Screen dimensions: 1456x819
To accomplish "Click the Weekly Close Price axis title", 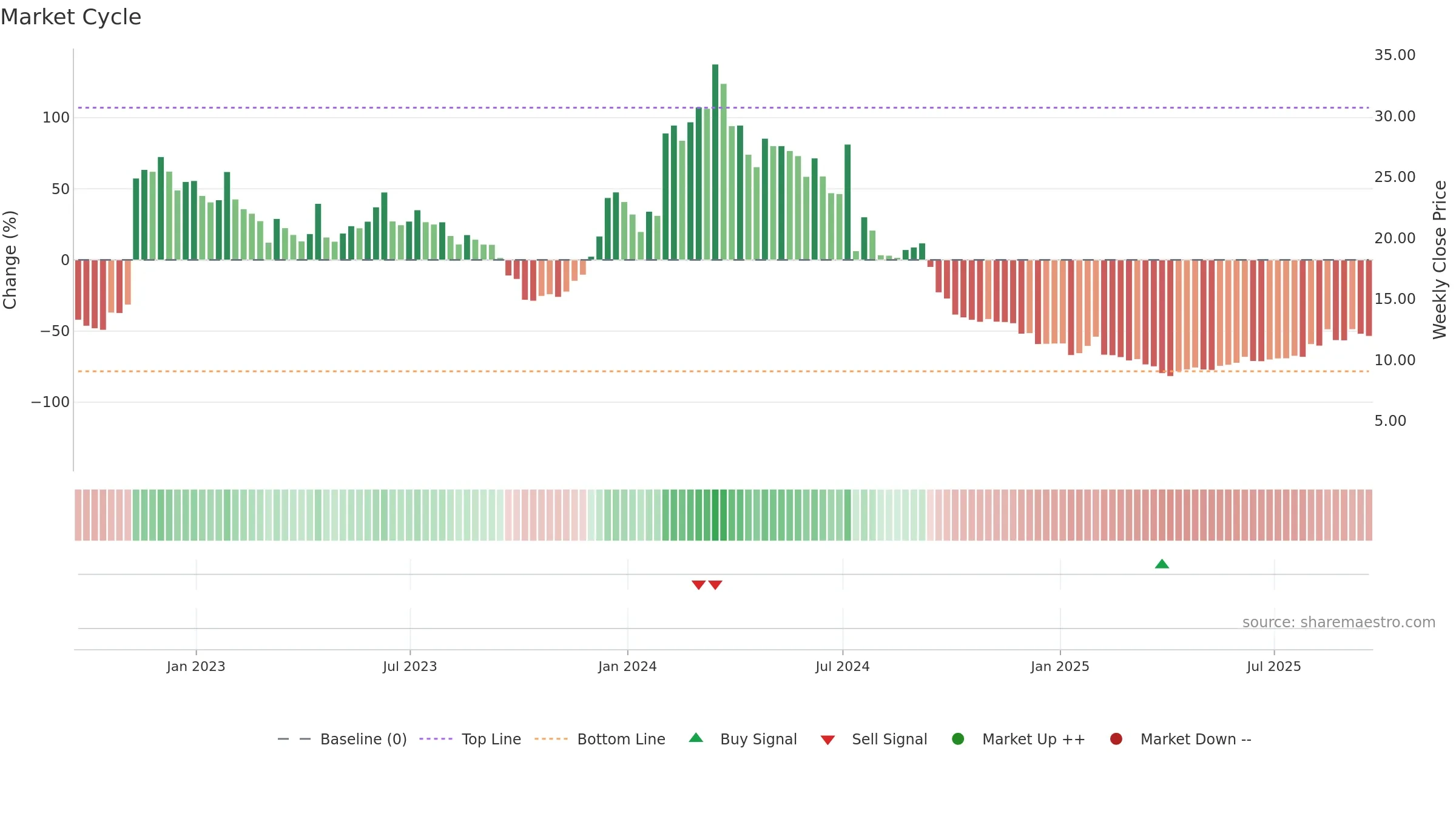I will [1440, 260].
